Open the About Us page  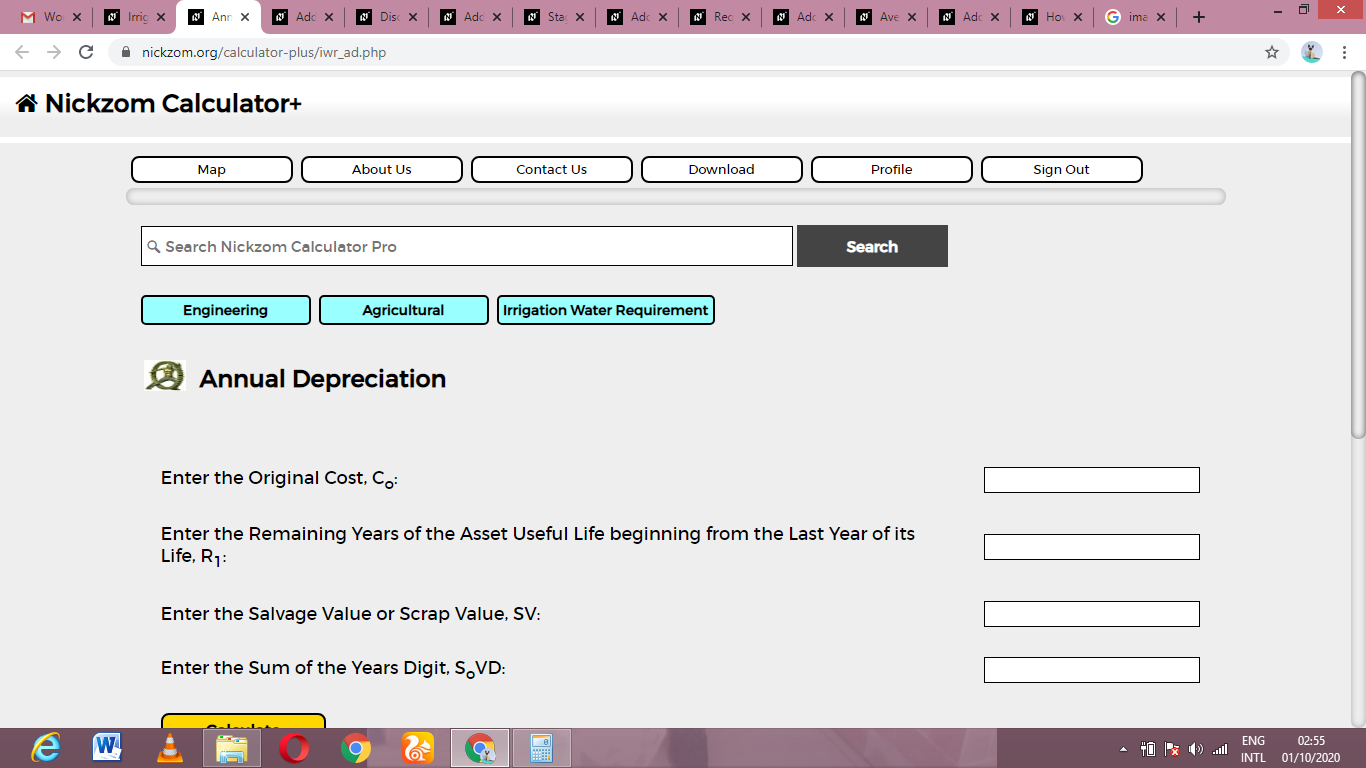tap(382, 170)
